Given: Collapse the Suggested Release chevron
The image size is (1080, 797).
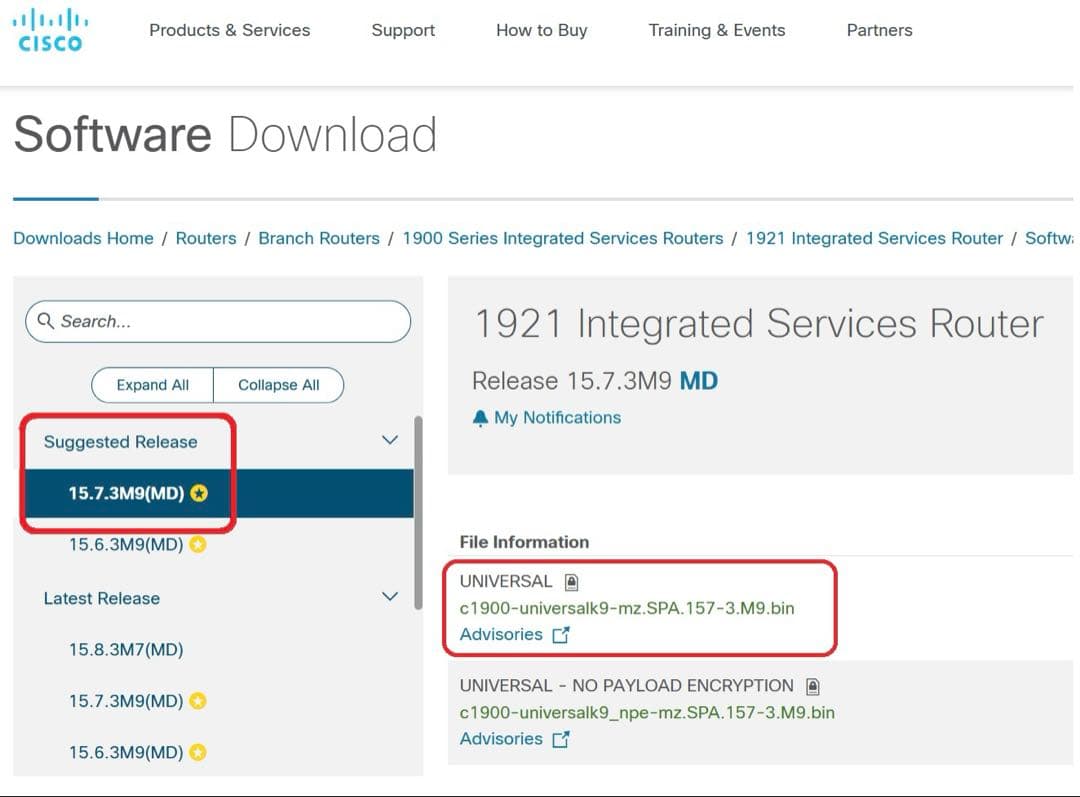Looking at the screenshot, I should point(390,440).
